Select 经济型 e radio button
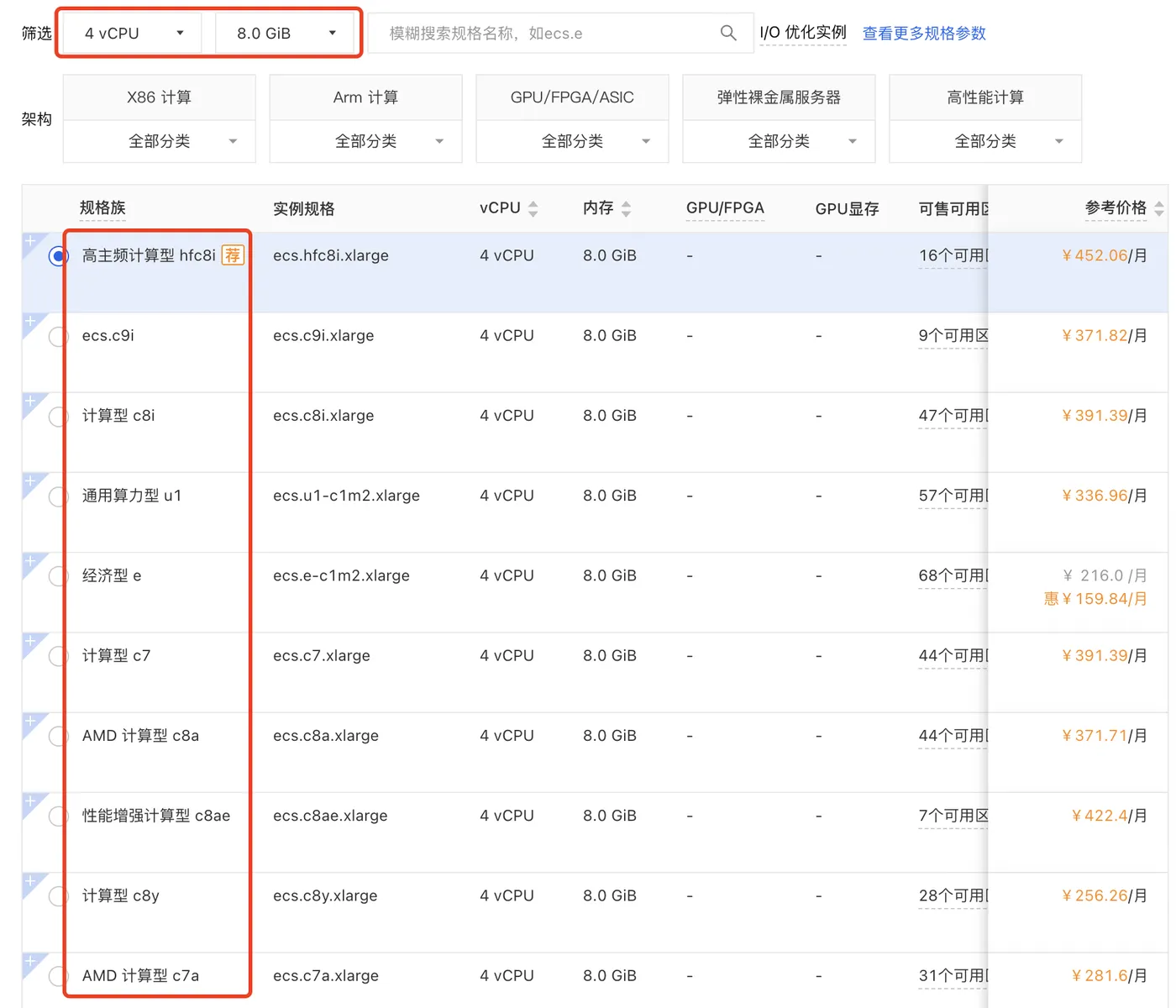 58,576
